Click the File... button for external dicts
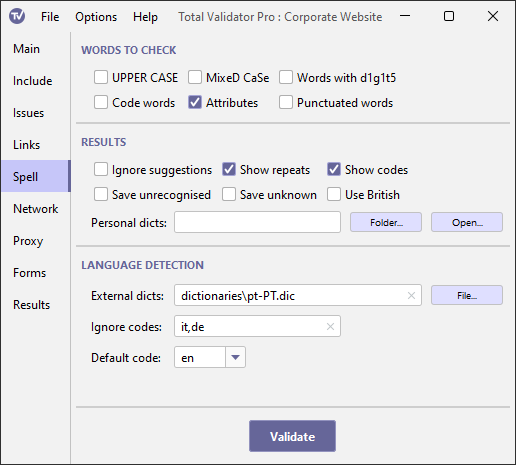Image resolution: width=516 pixels, height=465 pixels. click(x=467, y=295)
